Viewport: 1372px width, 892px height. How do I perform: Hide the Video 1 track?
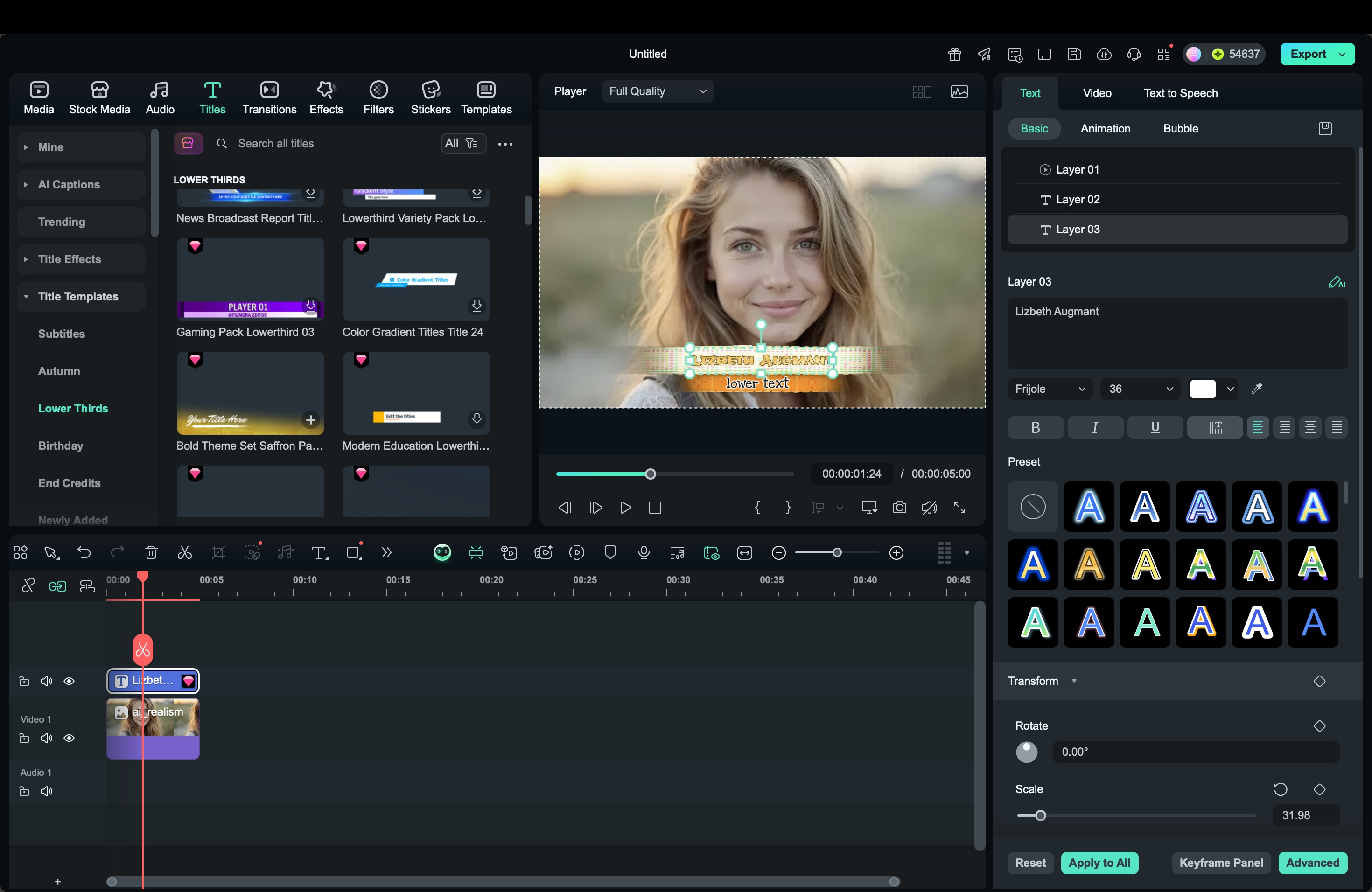69,738
